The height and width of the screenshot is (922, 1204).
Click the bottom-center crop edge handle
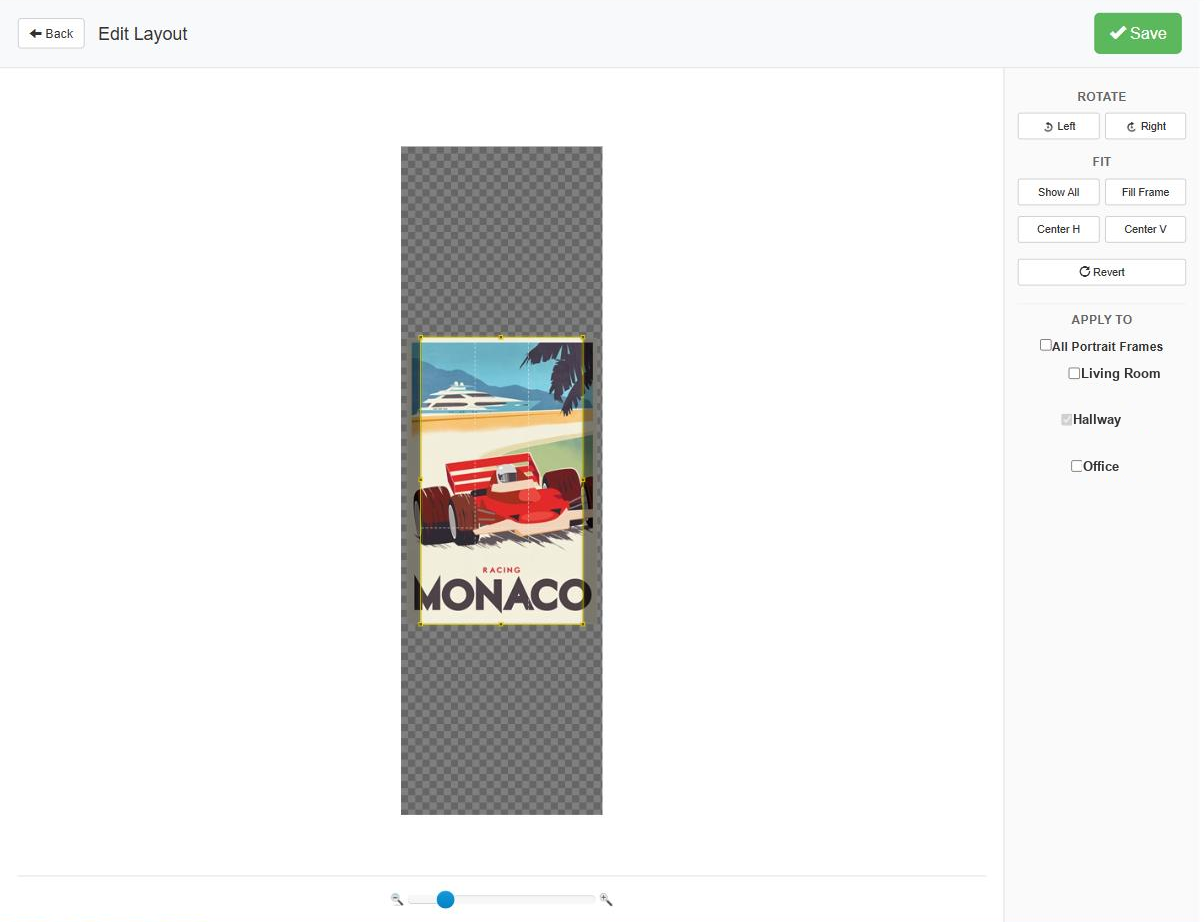tap(501, 624)
